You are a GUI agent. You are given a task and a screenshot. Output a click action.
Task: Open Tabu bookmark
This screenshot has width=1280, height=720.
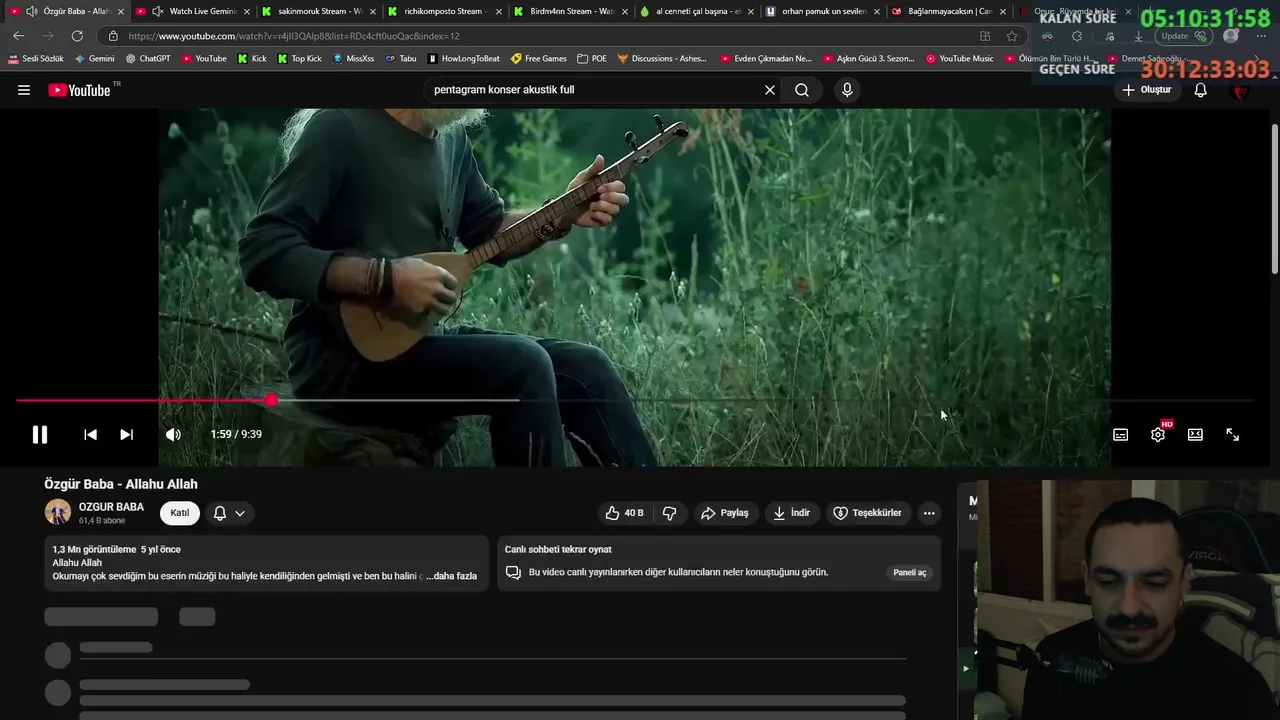401,59
